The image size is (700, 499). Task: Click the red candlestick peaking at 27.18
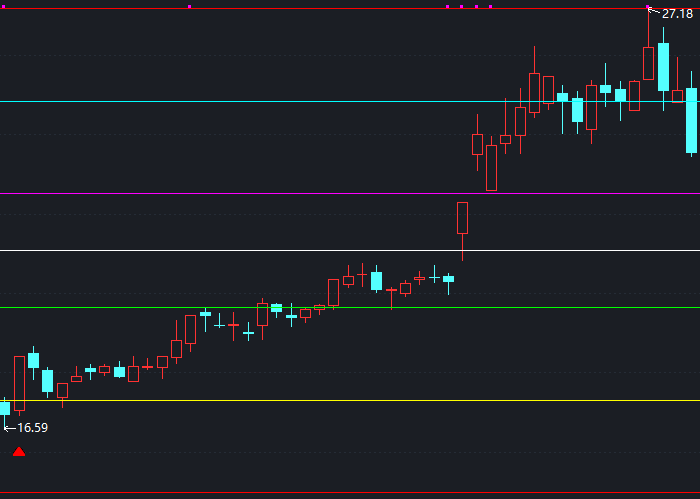click(x=648, y=63)
